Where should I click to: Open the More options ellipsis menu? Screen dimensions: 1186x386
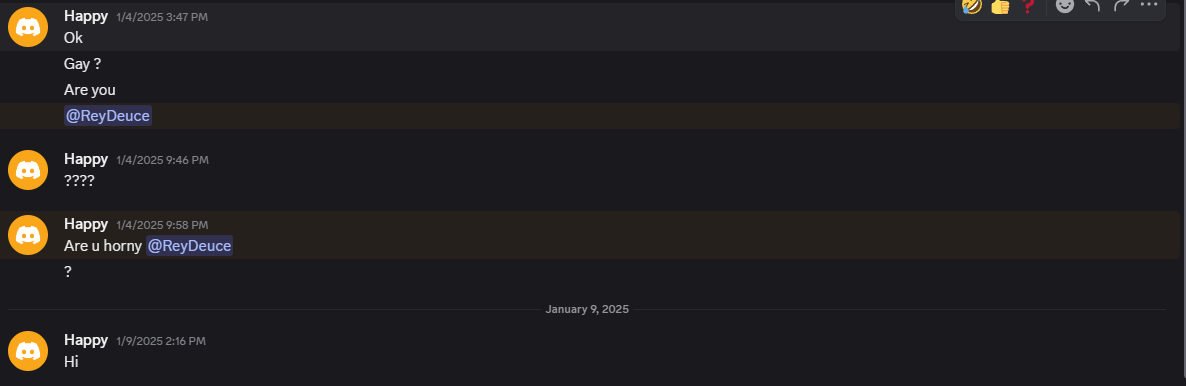point(1149,5)
